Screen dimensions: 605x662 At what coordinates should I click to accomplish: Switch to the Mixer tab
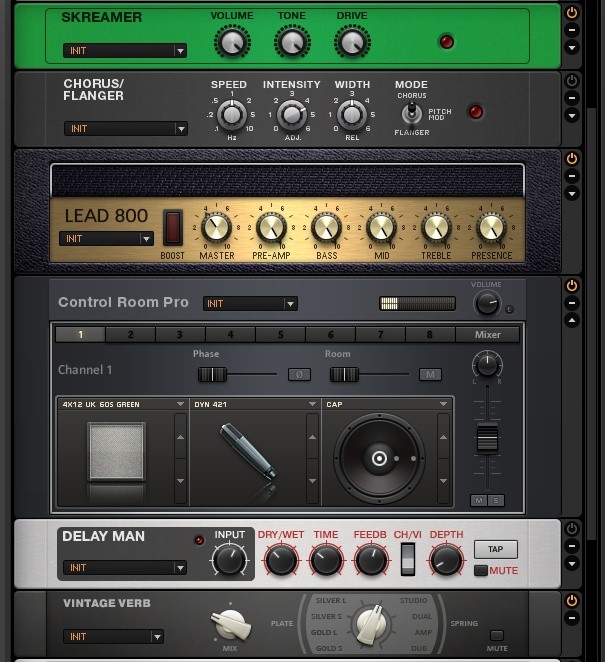coord(488,334)
